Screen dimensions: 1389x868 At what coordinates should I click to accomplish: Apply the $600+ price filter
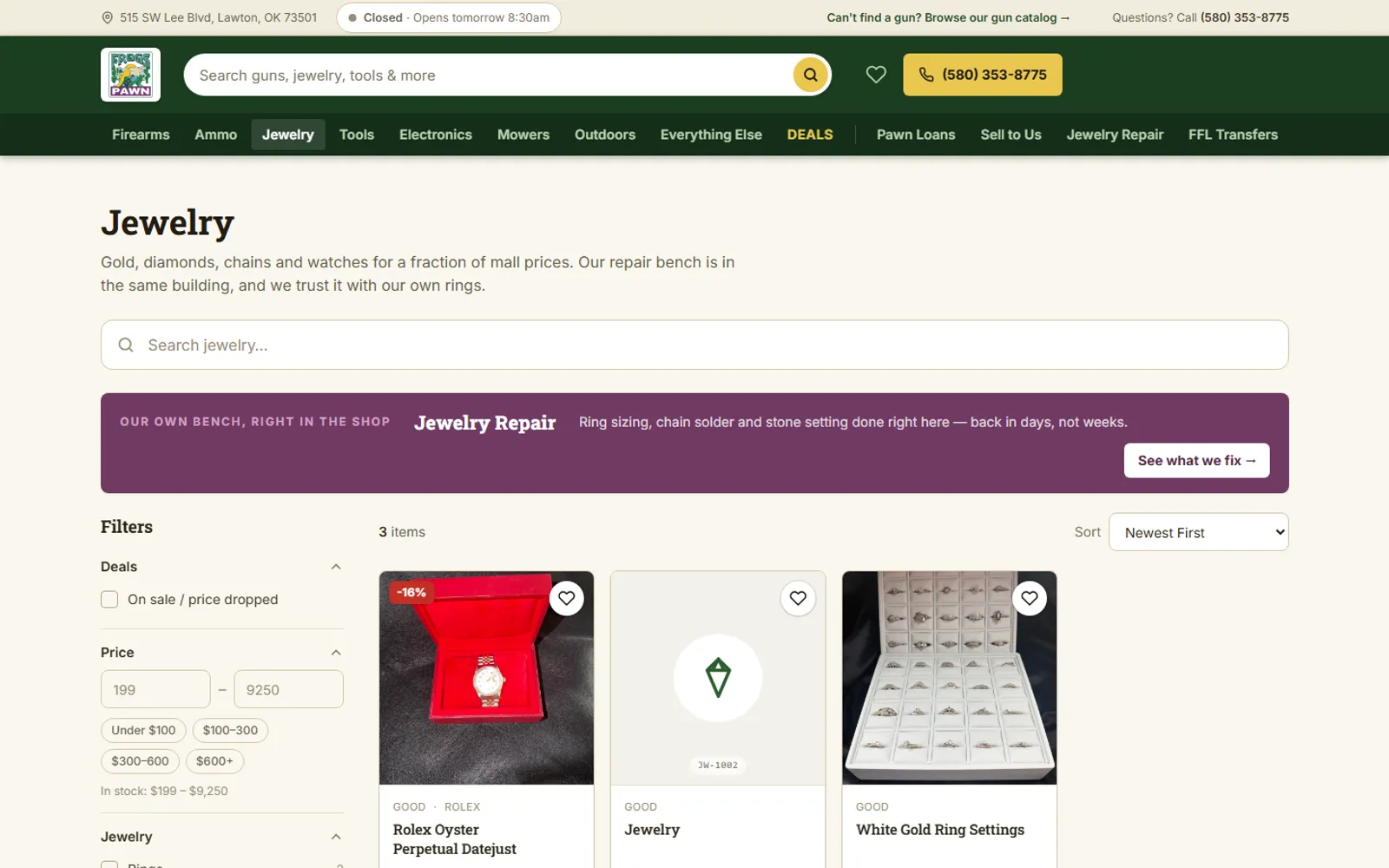point(214,761)
